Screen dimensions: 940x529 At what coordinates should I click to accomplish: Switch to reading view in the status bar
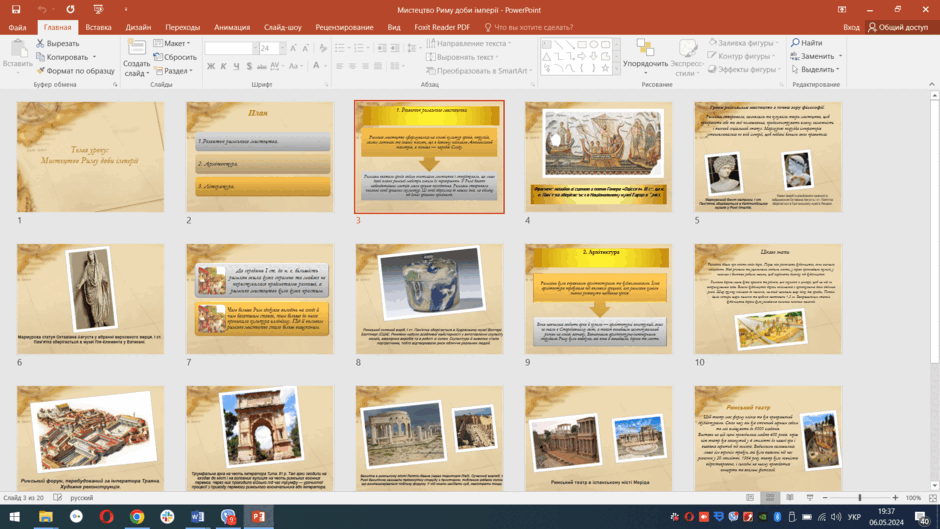click(790, 498)
